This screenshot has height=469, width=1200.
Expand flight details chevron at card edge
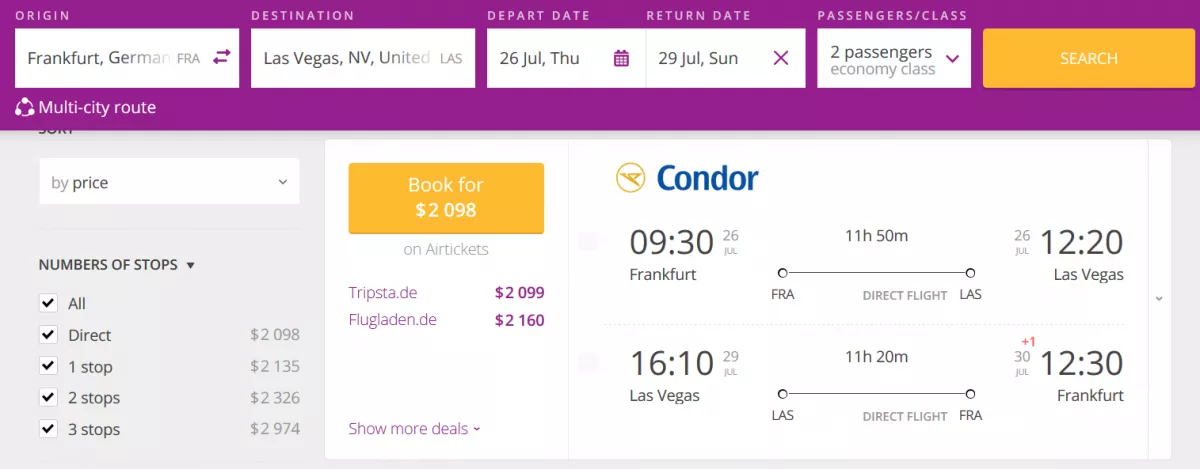1158,298
